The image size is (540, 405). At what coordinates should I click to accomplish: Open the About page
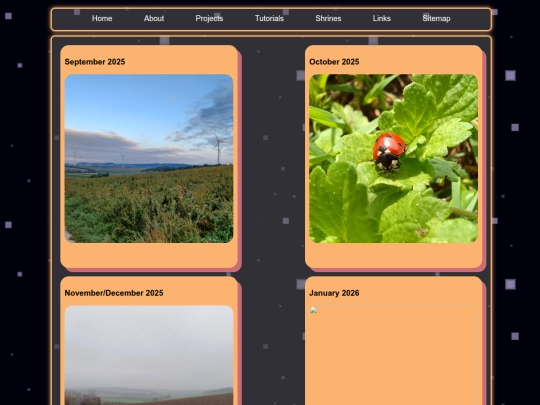154,19
